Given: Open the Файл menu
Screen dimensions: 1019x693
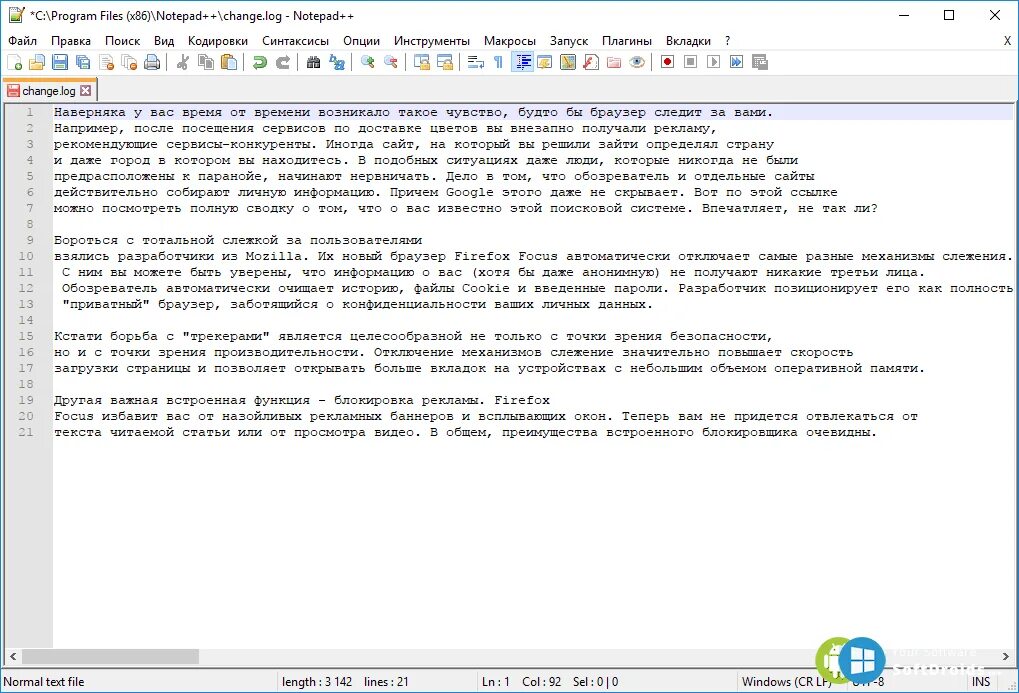Looking at the screenshot, I should (x=23, y=41).
